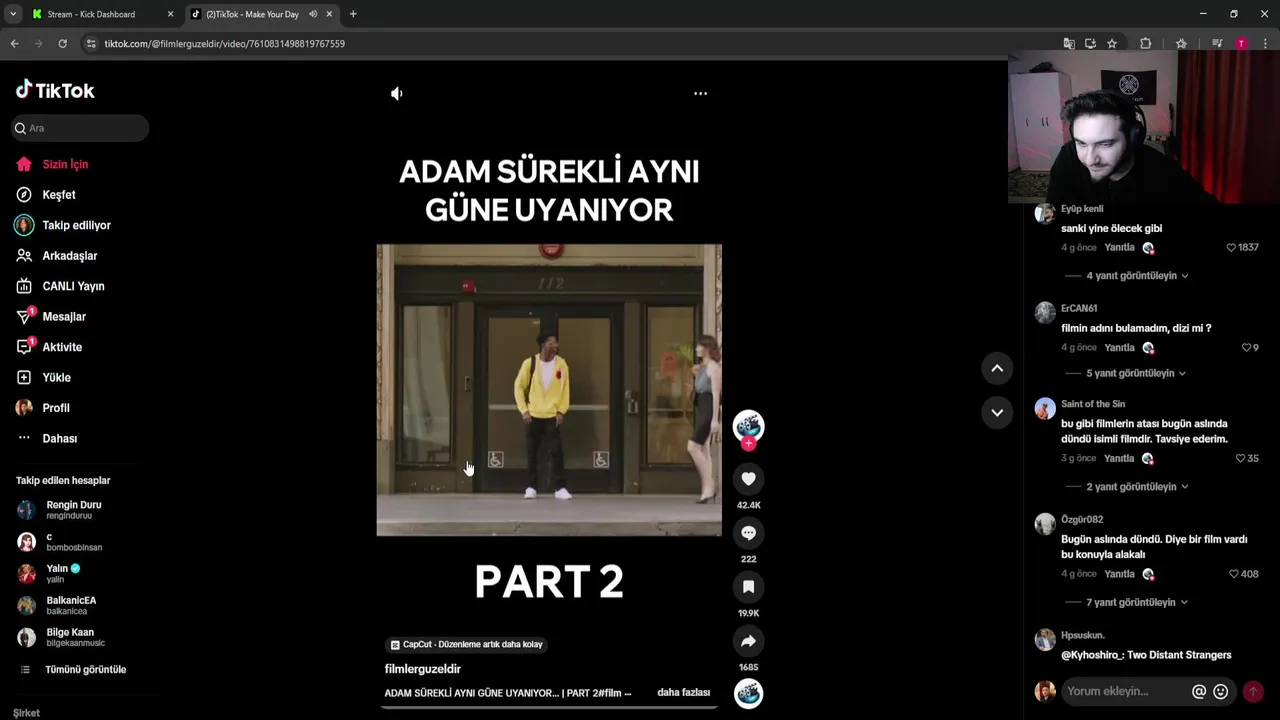This screenshot has width=1280, height=720.
Task: Expand 5 yanıt görüntüleyin replies
Action: (1136, 373)
